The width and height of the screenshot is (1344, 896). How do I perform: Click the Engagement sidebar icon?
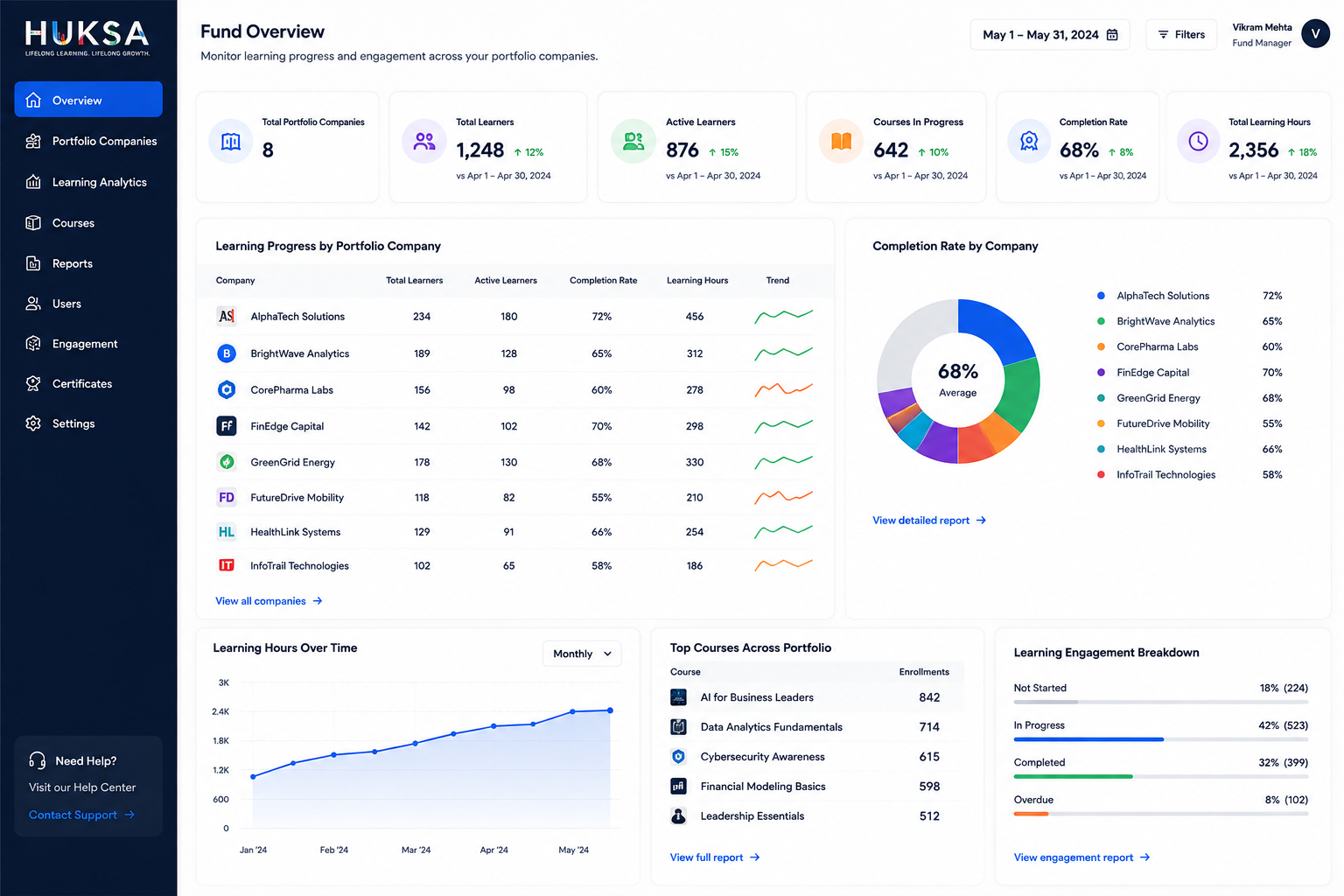[x=33, y=344]
